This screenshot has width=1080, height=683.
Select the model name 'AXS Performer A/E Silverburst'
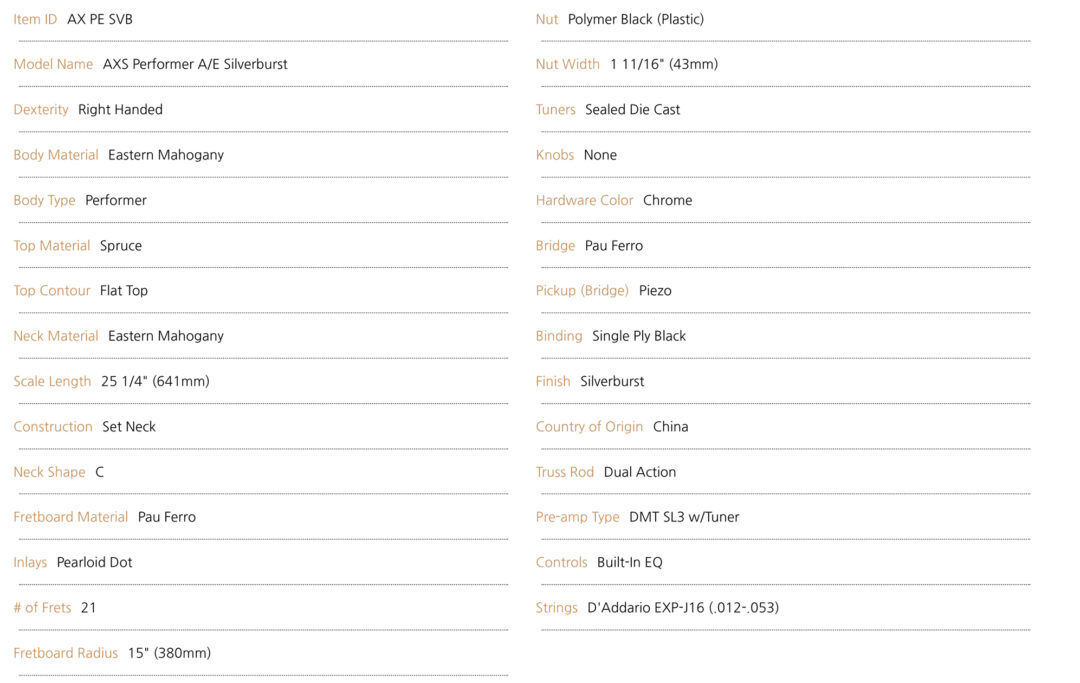tap(195, 64)
